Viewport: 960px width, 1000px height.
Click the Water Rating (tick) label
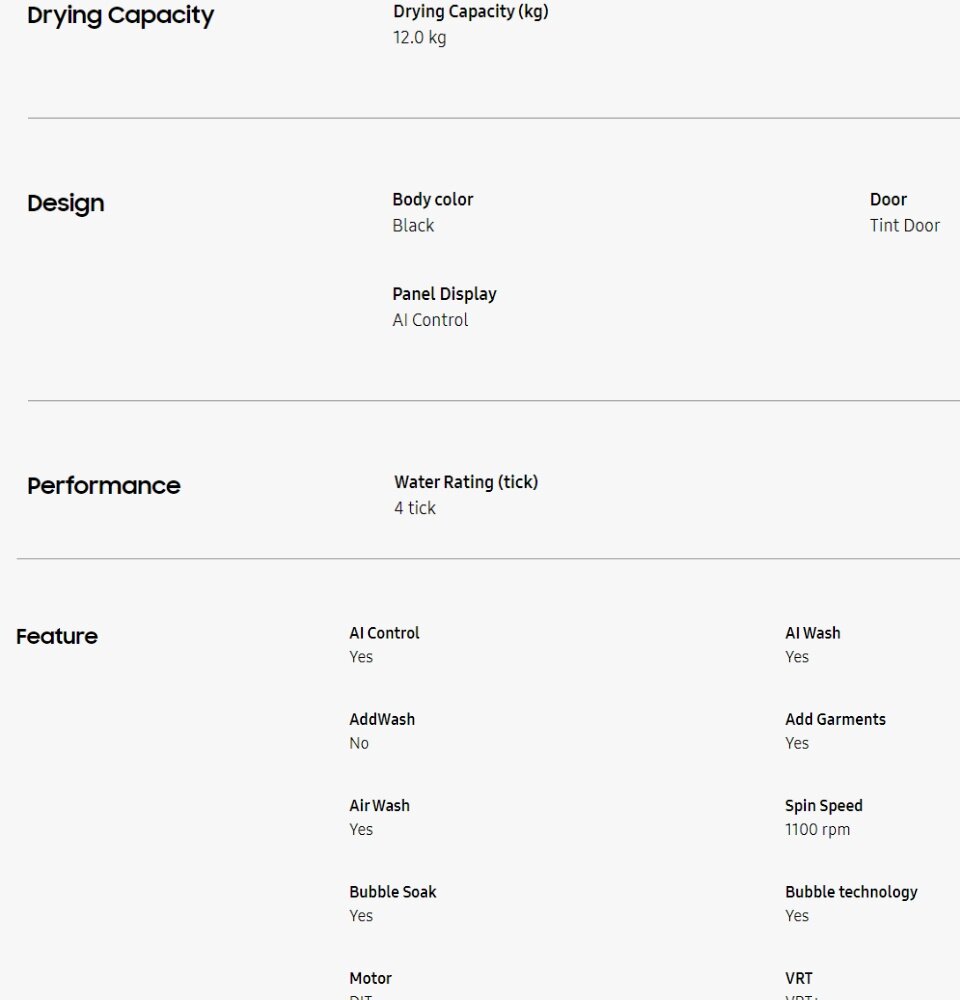(466, 482)
